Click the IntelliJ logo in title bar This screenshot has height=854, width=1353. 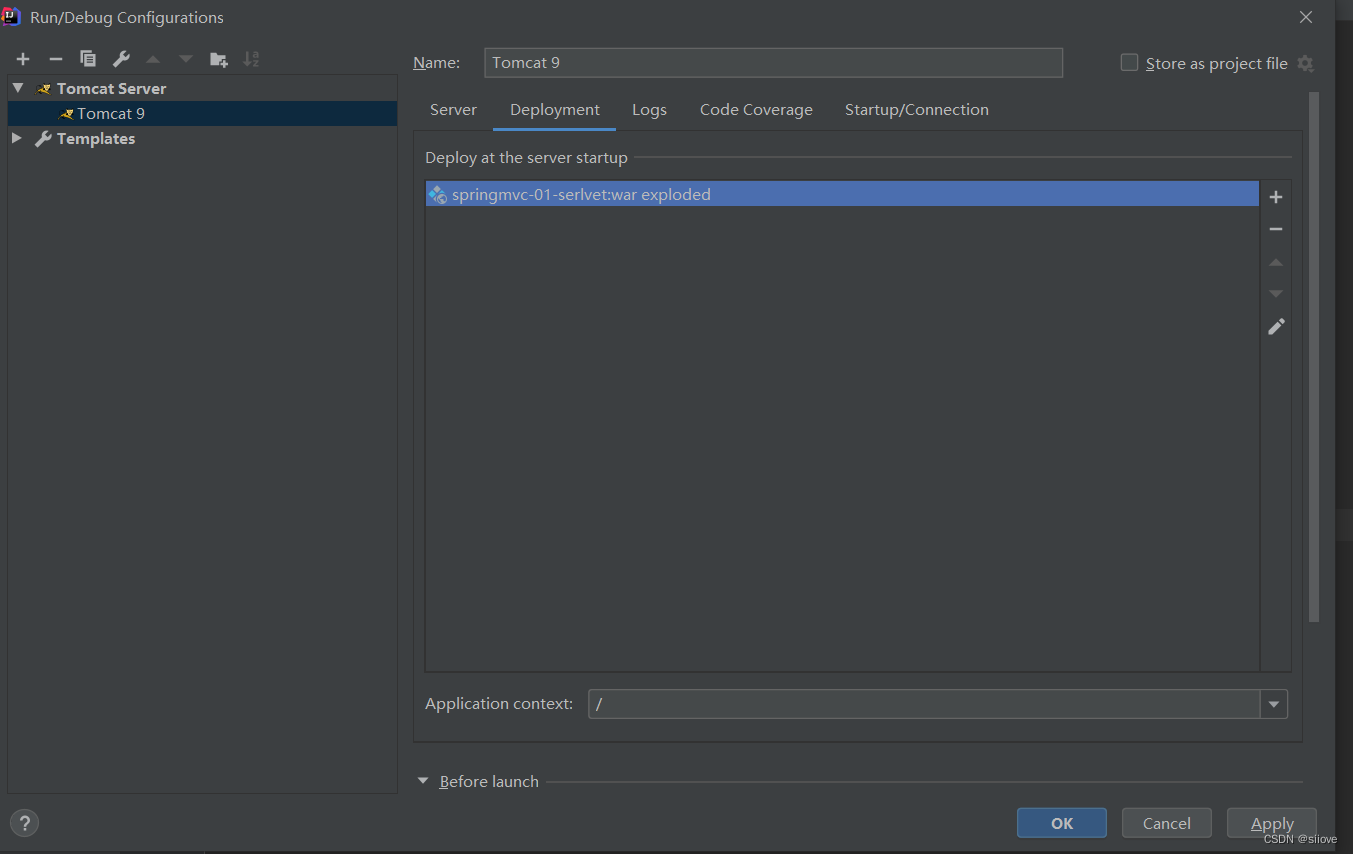(11, 16)
